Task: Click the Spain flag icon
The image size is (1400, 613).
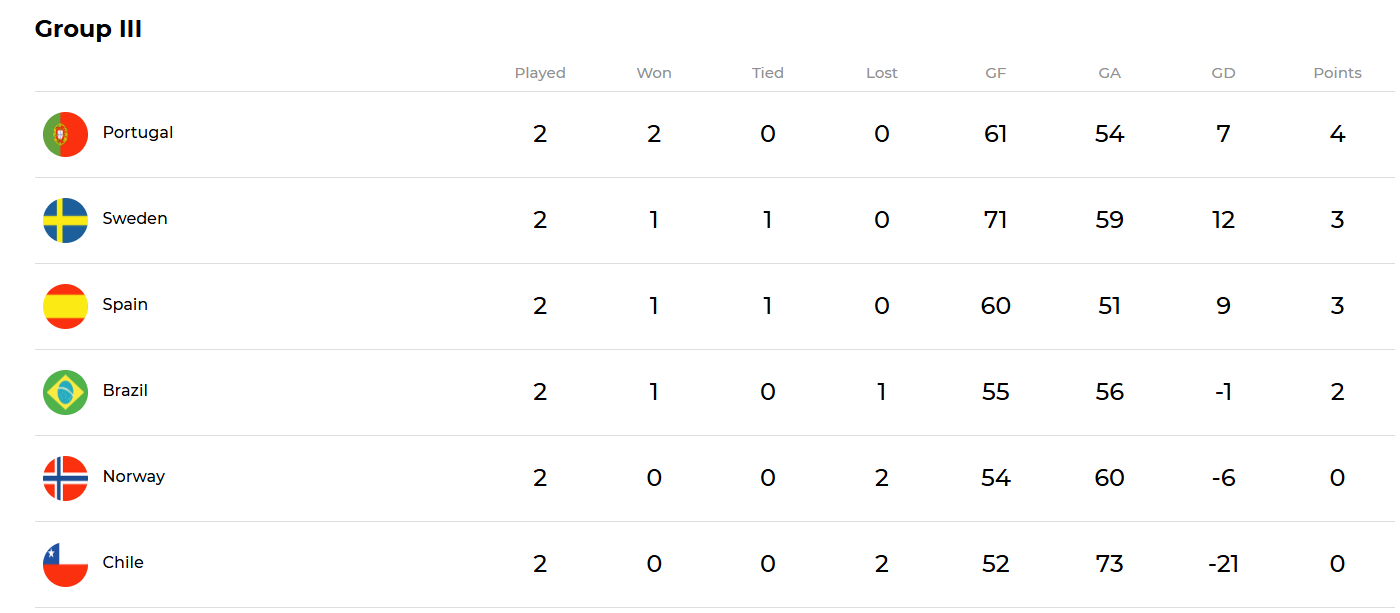Action: (65, 306)
